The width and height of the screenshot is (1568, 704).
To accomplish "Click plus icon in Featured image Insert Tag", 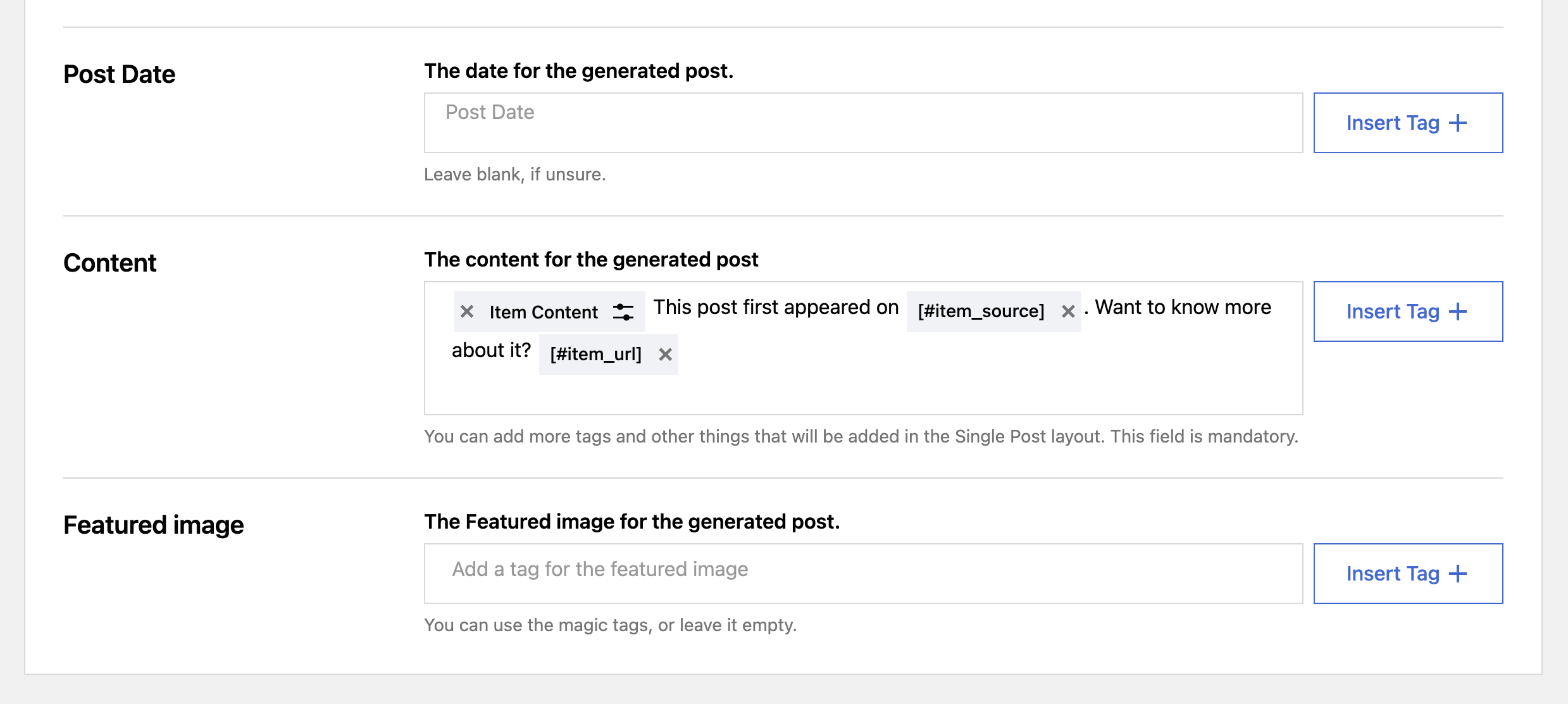I will click(x=1458, y=574).
